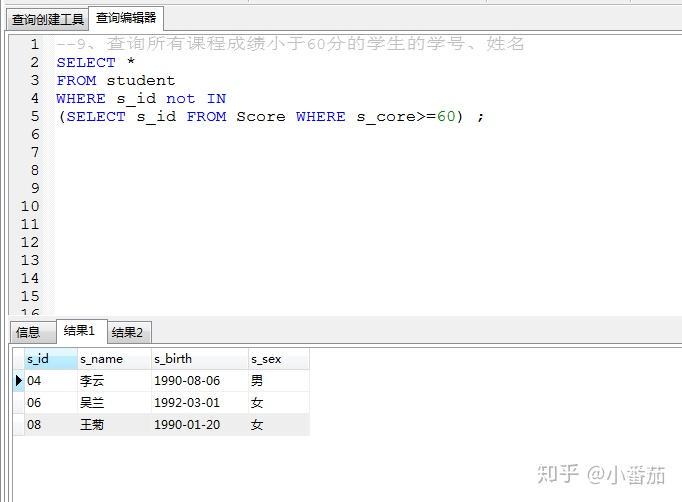Click the s_sex column header
The width and height of the screenshot is (682, 502).
(x=278, y=359)
